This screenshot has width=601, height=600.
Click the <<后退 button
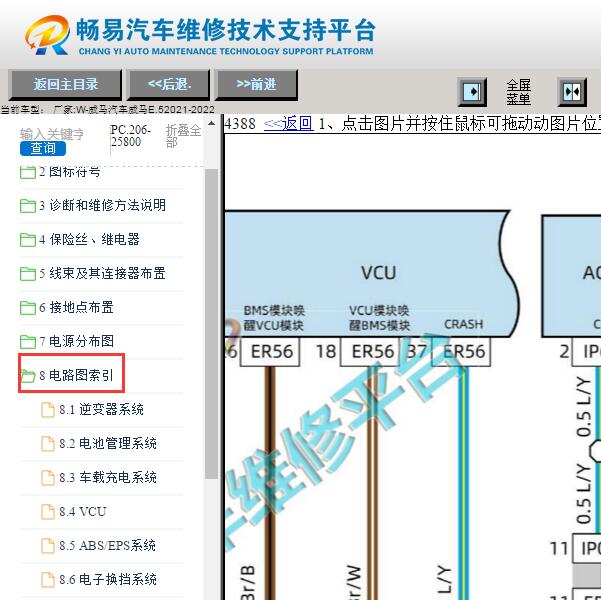tap(169, 85)
